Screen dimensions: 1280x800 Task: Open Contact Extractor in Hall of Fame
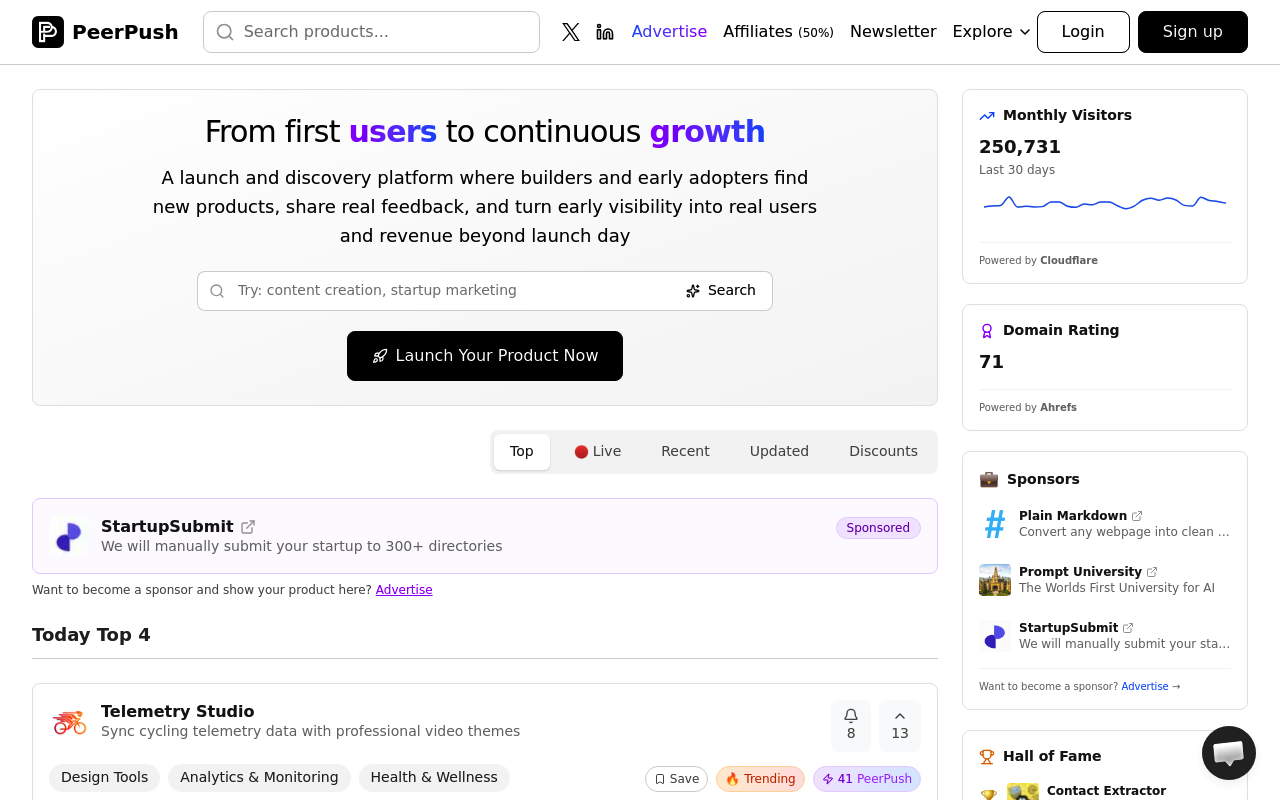pos(1106,791)
